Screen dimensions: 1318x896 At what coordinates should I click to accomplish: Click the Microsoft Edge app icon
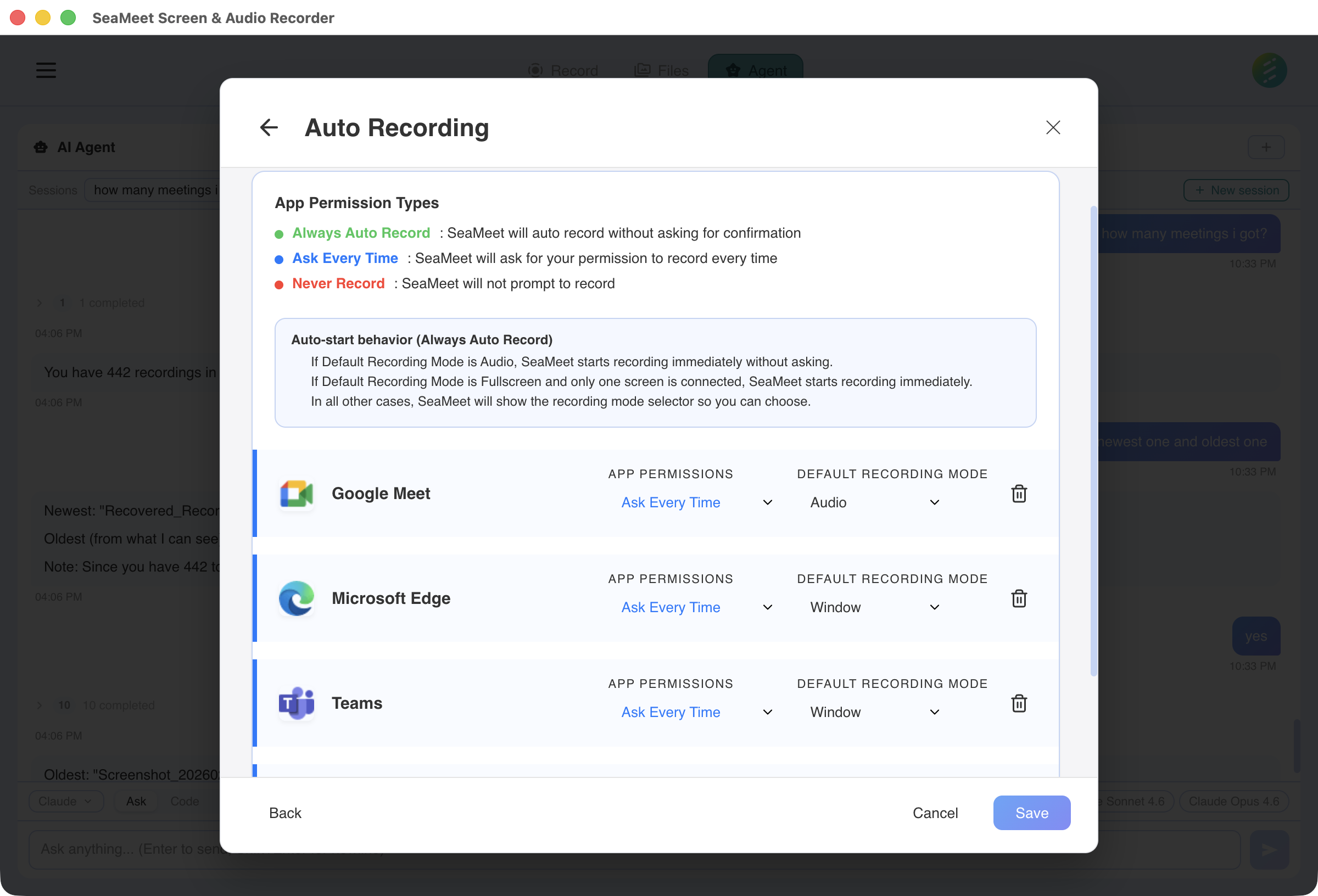tap(295, 598)
